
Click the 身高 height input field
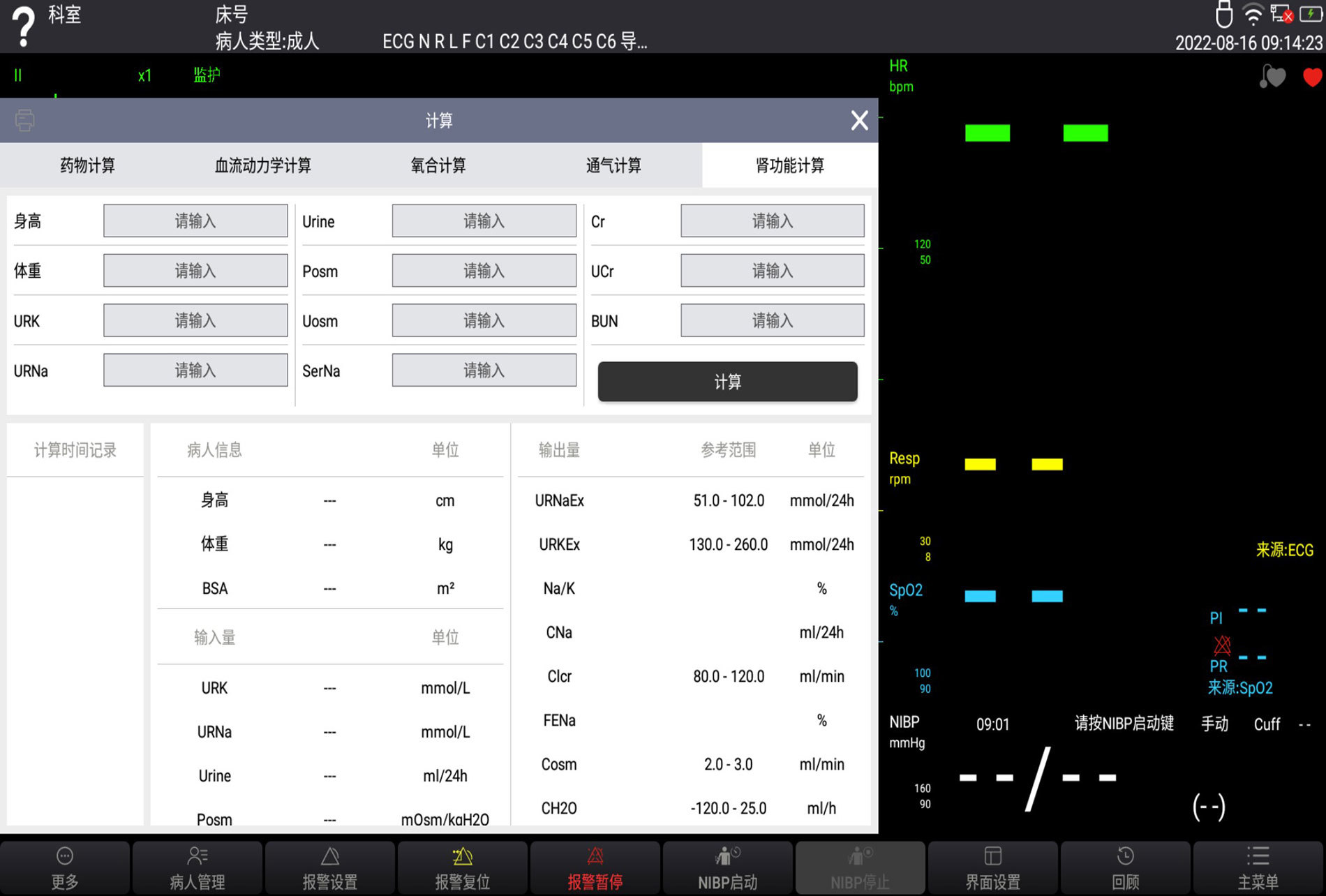click(x=195, y=221)
